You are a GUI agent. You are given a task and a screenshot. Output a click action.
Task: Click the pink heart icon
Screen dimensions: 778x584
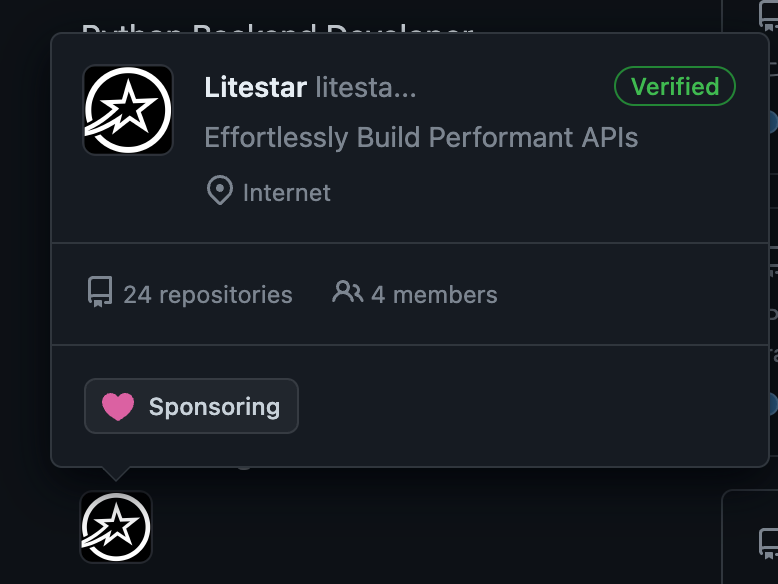pos(118,407)
